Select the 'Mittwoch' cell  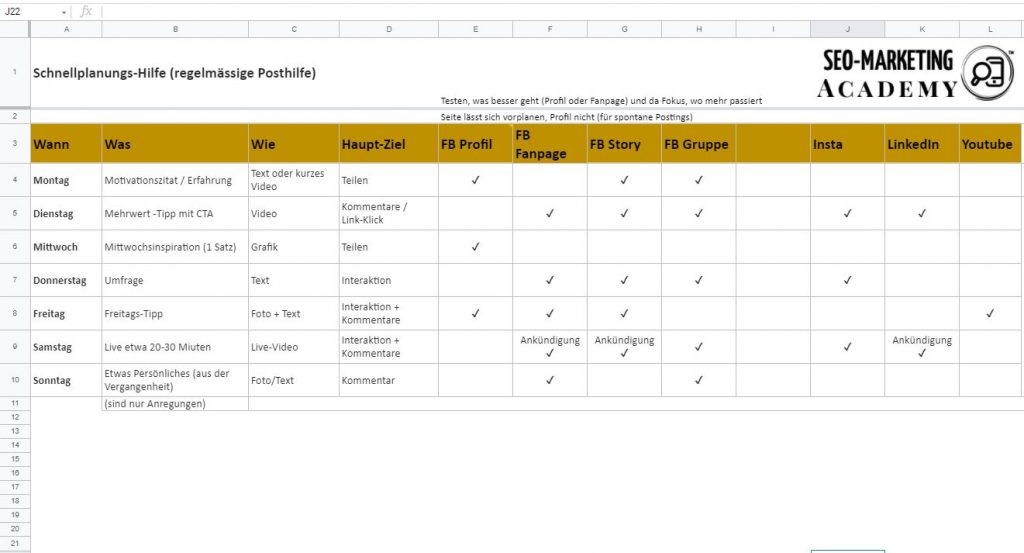(66, 247)
